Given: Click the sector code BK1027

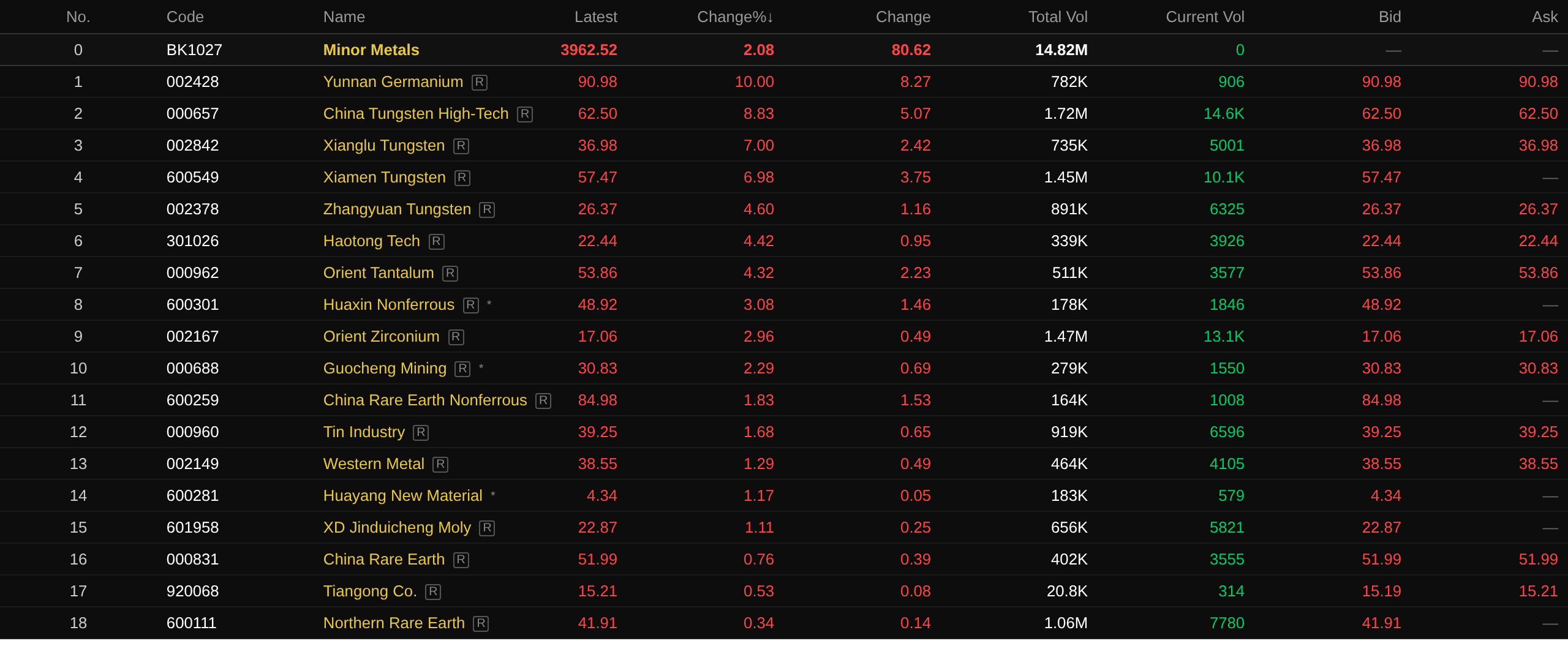Looking at the screenshot, I should (x=194, y=50).
